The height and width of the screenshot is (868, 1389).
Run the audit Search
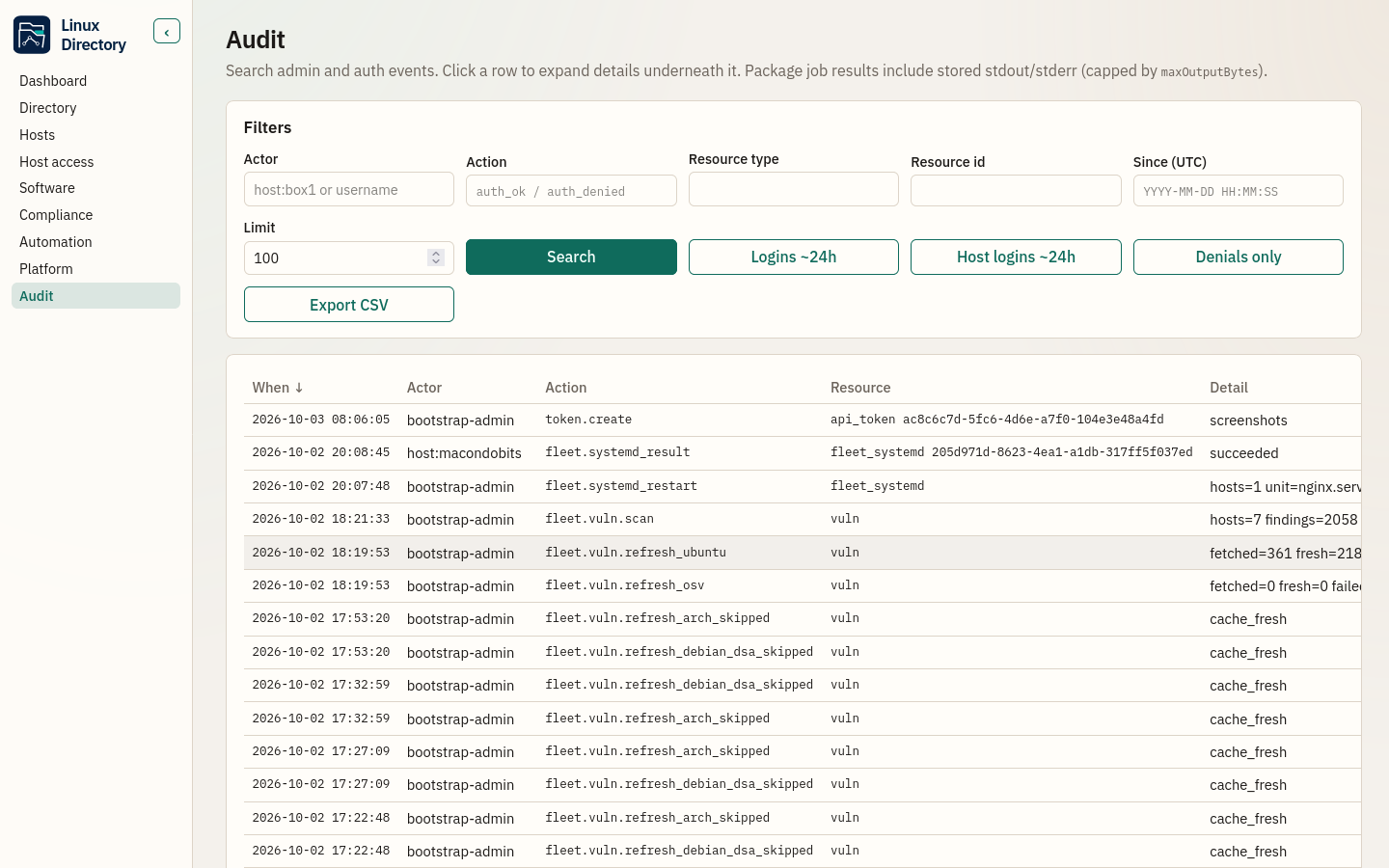(x=571, y=258)
